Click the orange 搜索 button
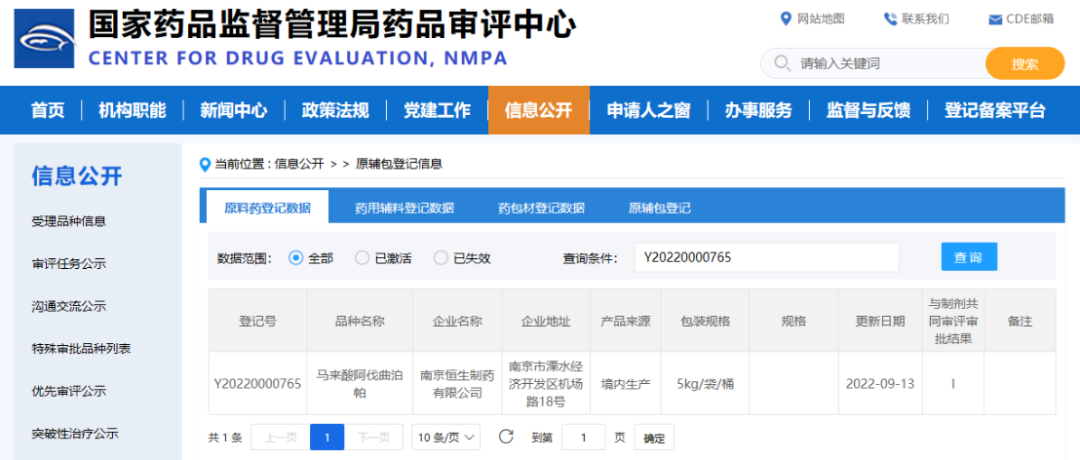Viewport: 1080px width, 460px height. click(x=1024, y=64)
